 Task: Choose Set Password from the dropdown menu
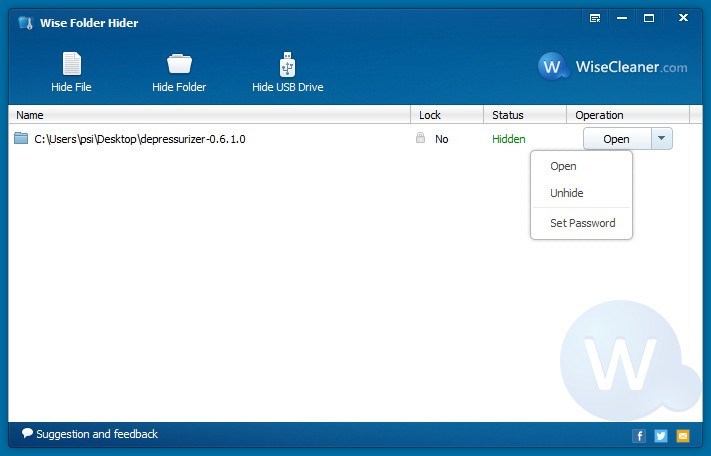(x=581, y=223)
